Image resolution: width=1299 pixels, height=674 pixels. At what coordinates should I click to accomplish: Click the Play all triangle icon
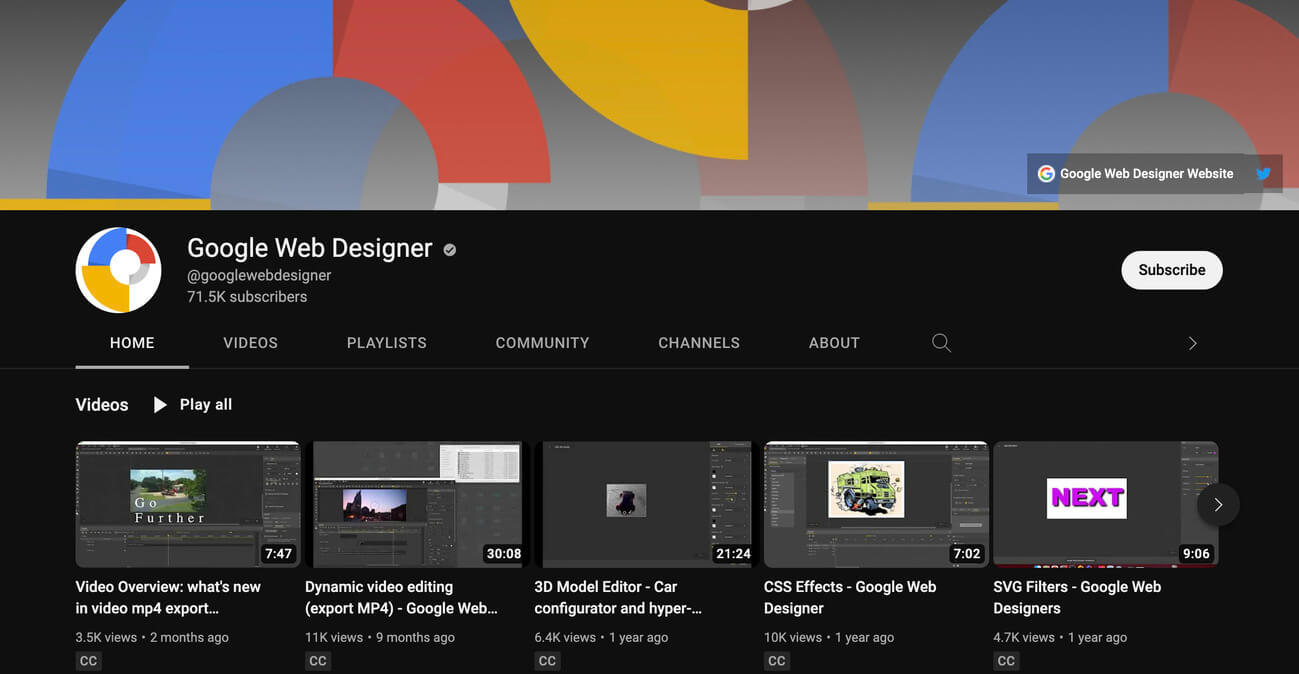click(160, 405)
